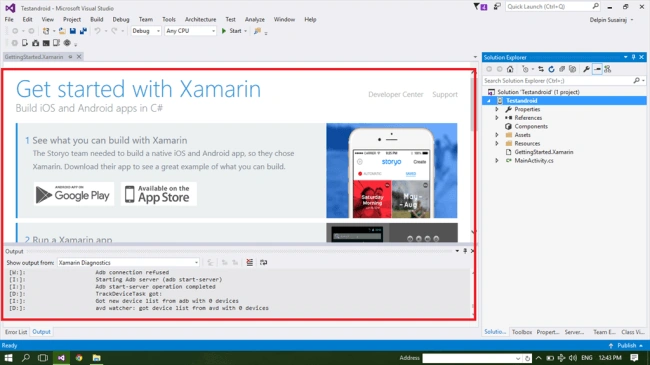Open the Android Adb command prompt icon
Viewport: 650px width, 365px height.
(x=46, y=43)
